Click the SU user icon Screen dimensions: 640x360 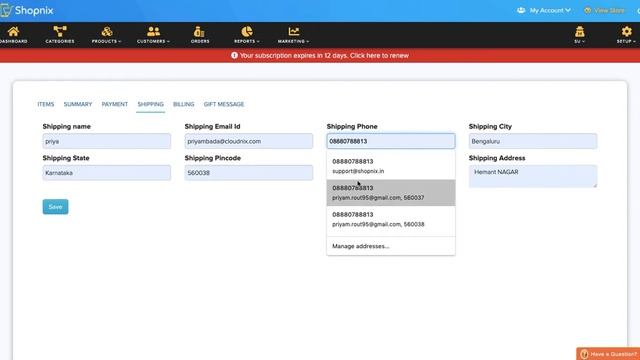(580, 31)
